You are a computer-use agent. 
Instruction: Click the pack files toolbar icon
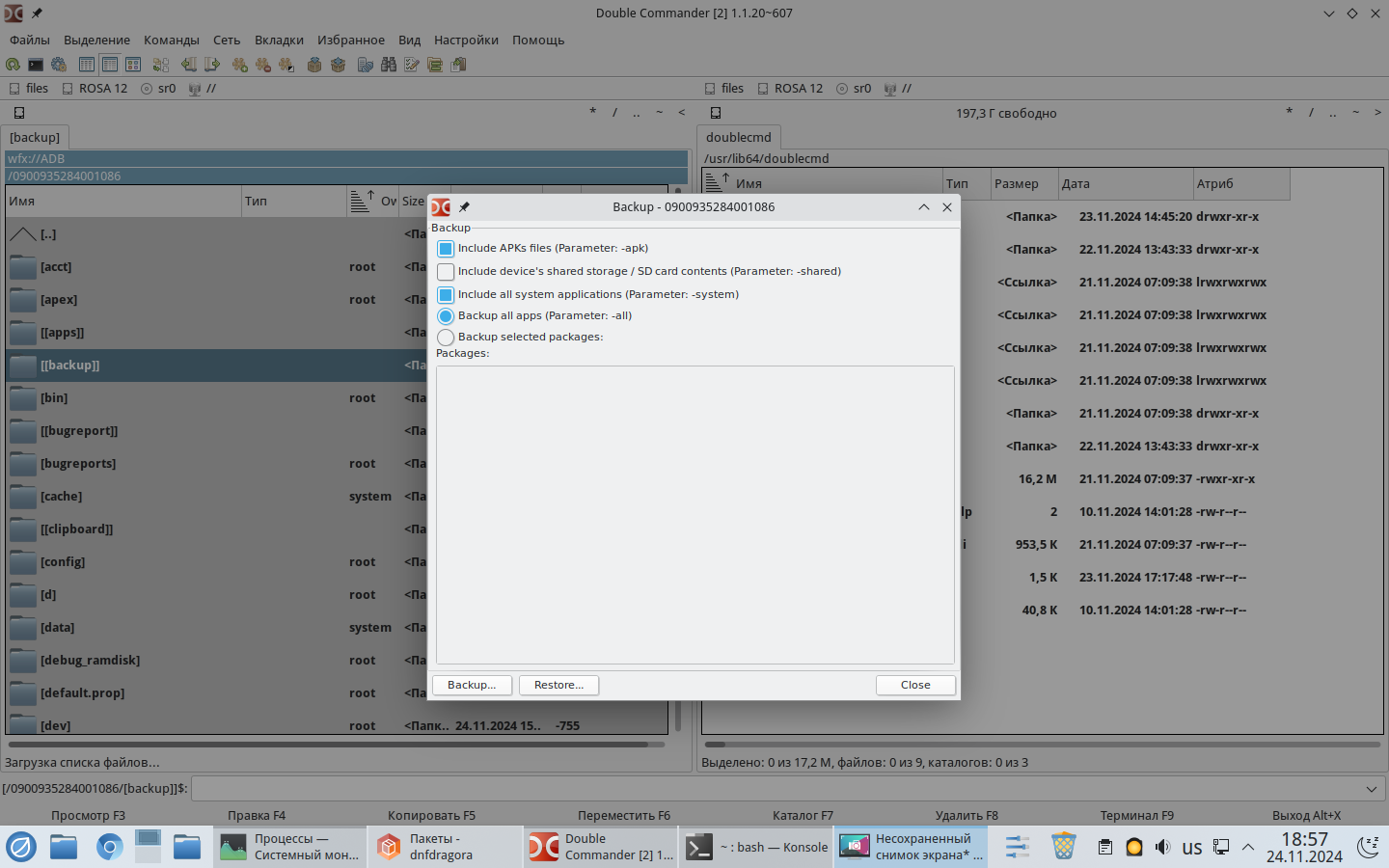314,65
